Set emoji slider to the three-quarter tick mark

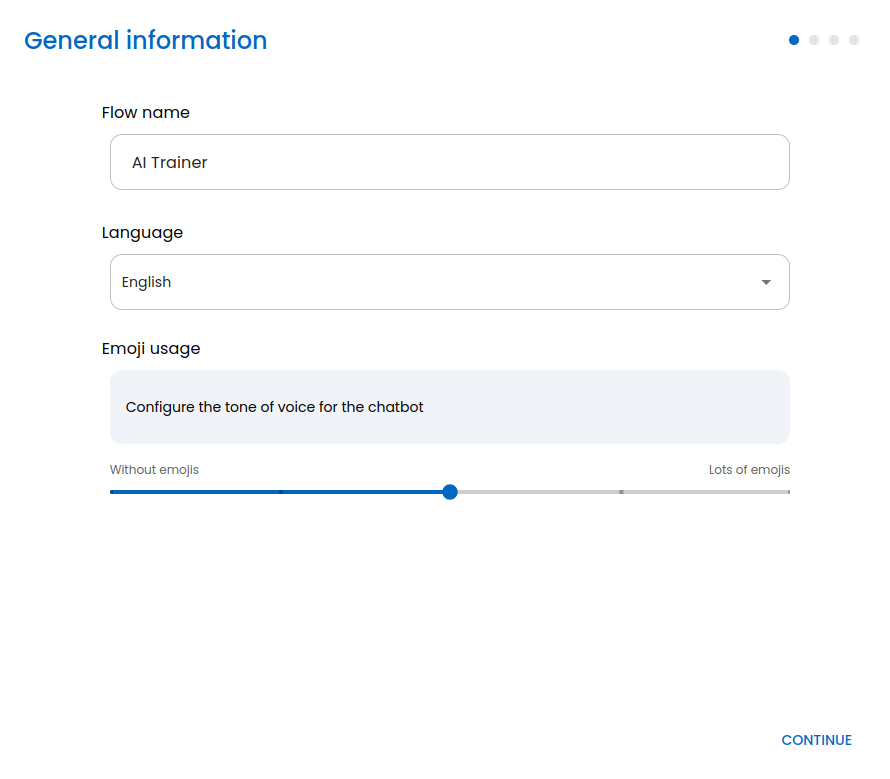[622, 492]
